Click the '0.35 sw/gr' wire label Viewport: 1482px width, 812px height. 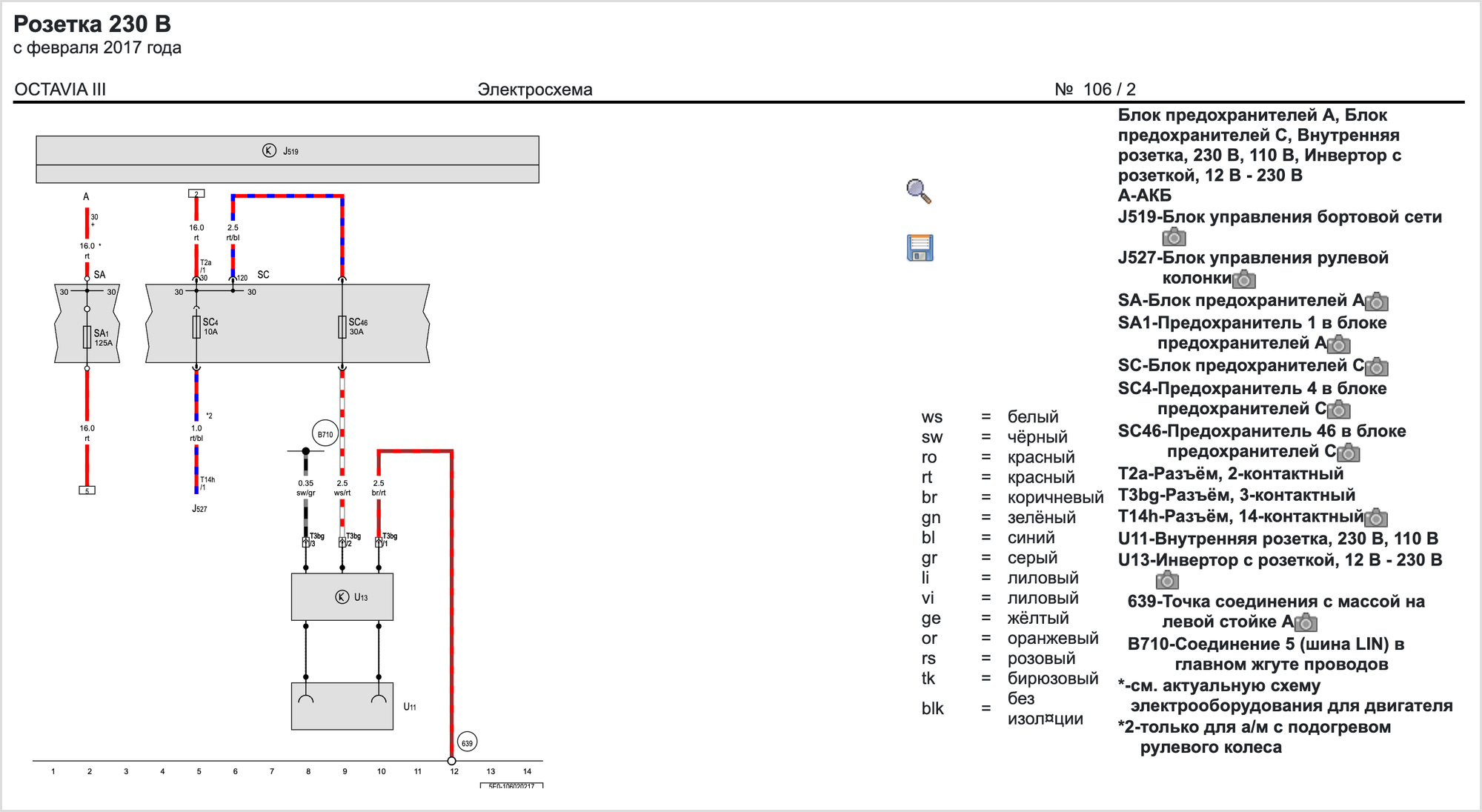click(306, 487)
